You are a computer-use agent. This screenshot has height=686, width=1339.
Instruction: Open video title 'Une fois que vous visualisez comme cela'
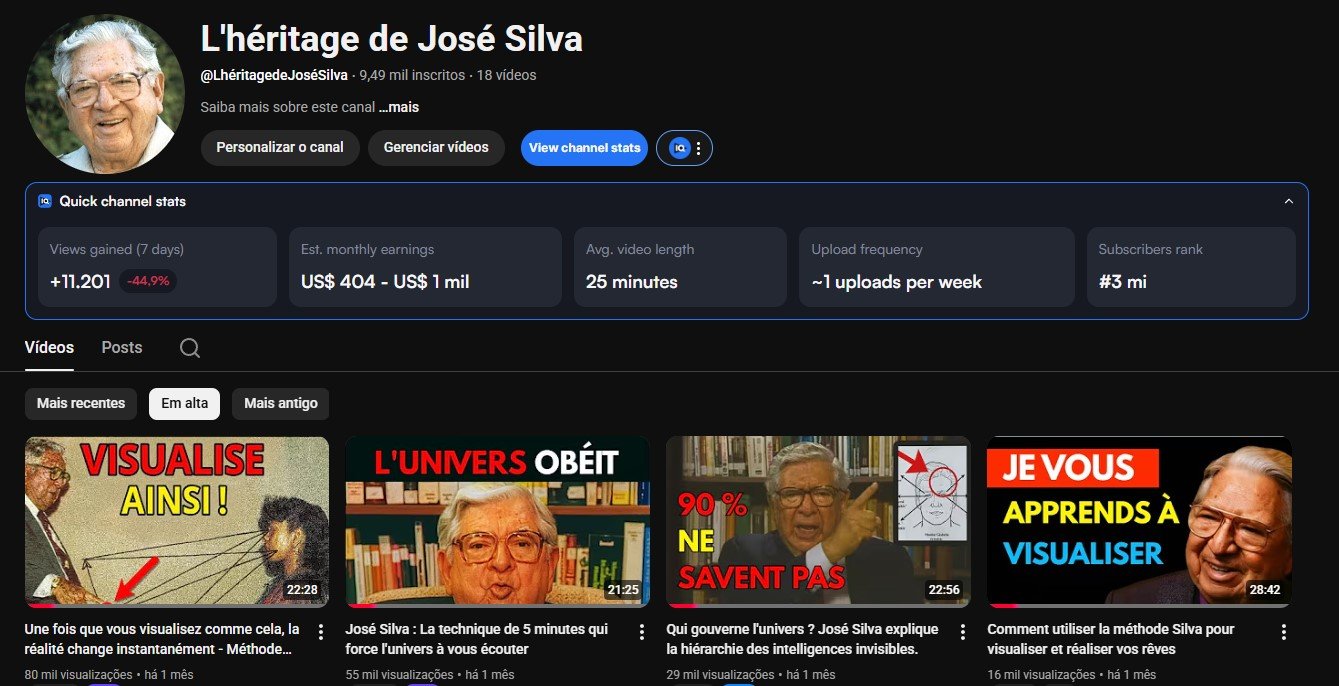(x=162, y=639)
